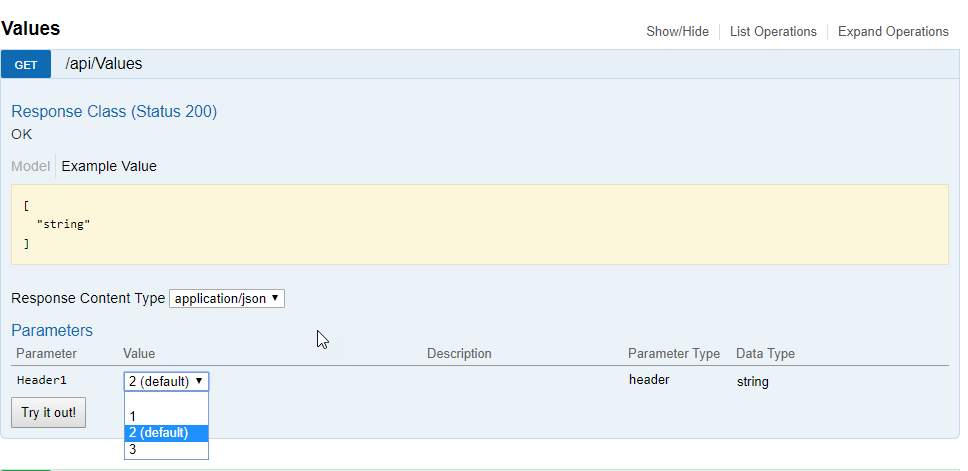
Task: Click the Parameters section heading
Action: coord(52,330)
